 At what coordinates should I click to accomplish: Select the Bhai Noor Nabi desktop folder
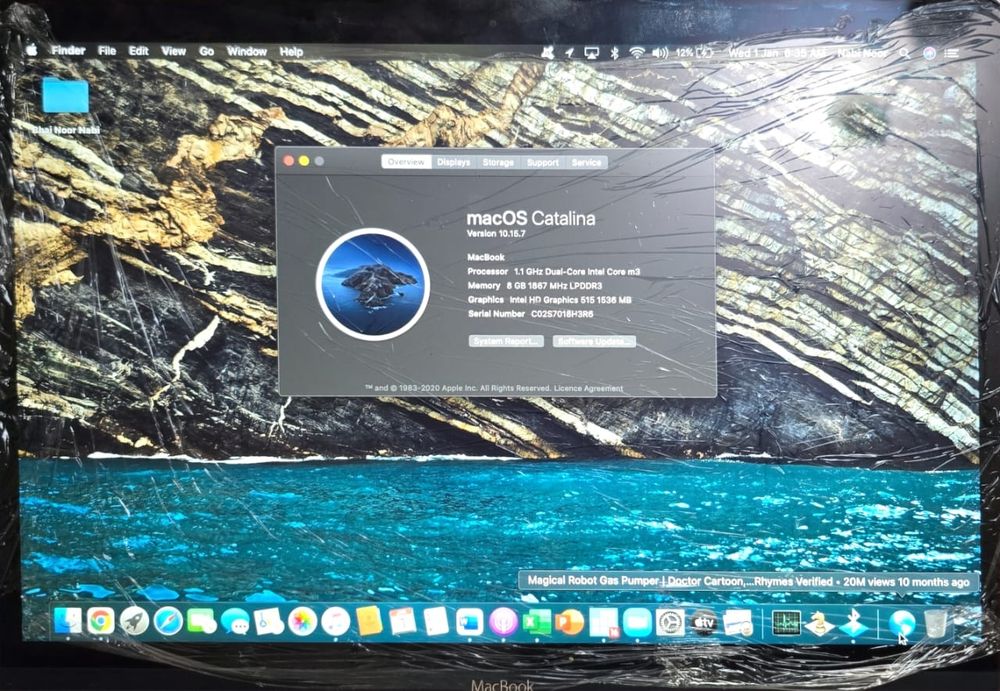[66, 106]
